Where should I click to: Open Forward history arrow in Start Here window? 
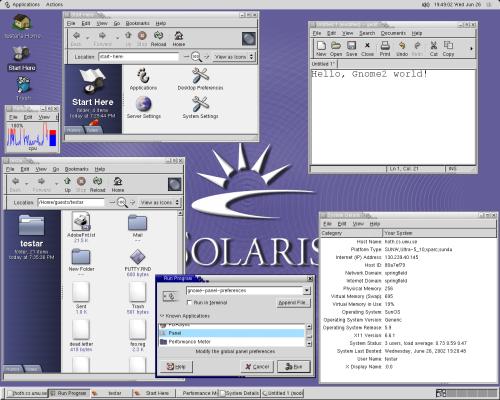point(117,38)
